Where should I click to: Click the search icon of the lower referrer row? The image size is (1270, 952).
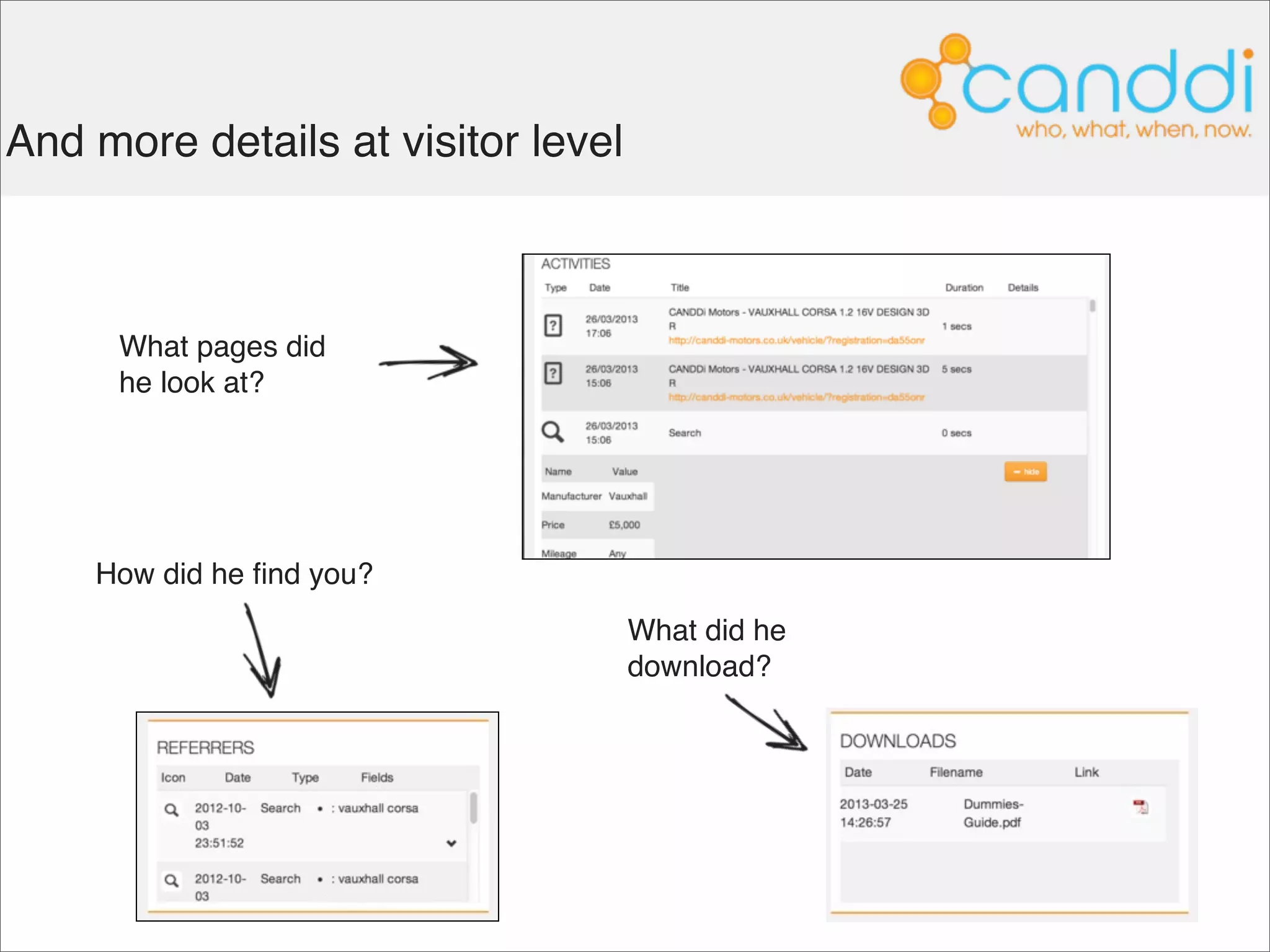[x=171, y=880]
